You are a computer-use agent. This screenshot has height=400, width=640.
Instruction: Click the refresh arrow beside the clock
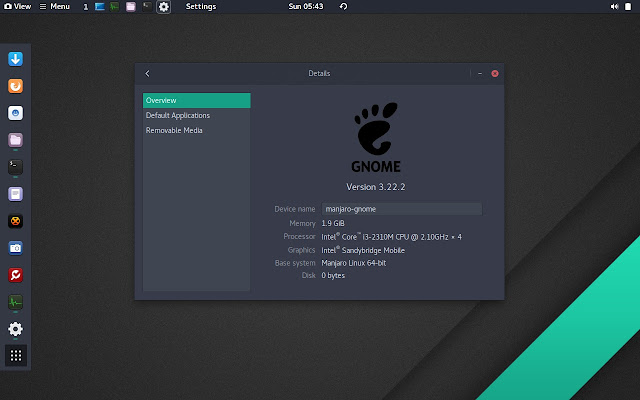pyautogui.click(x=343, y=6)
